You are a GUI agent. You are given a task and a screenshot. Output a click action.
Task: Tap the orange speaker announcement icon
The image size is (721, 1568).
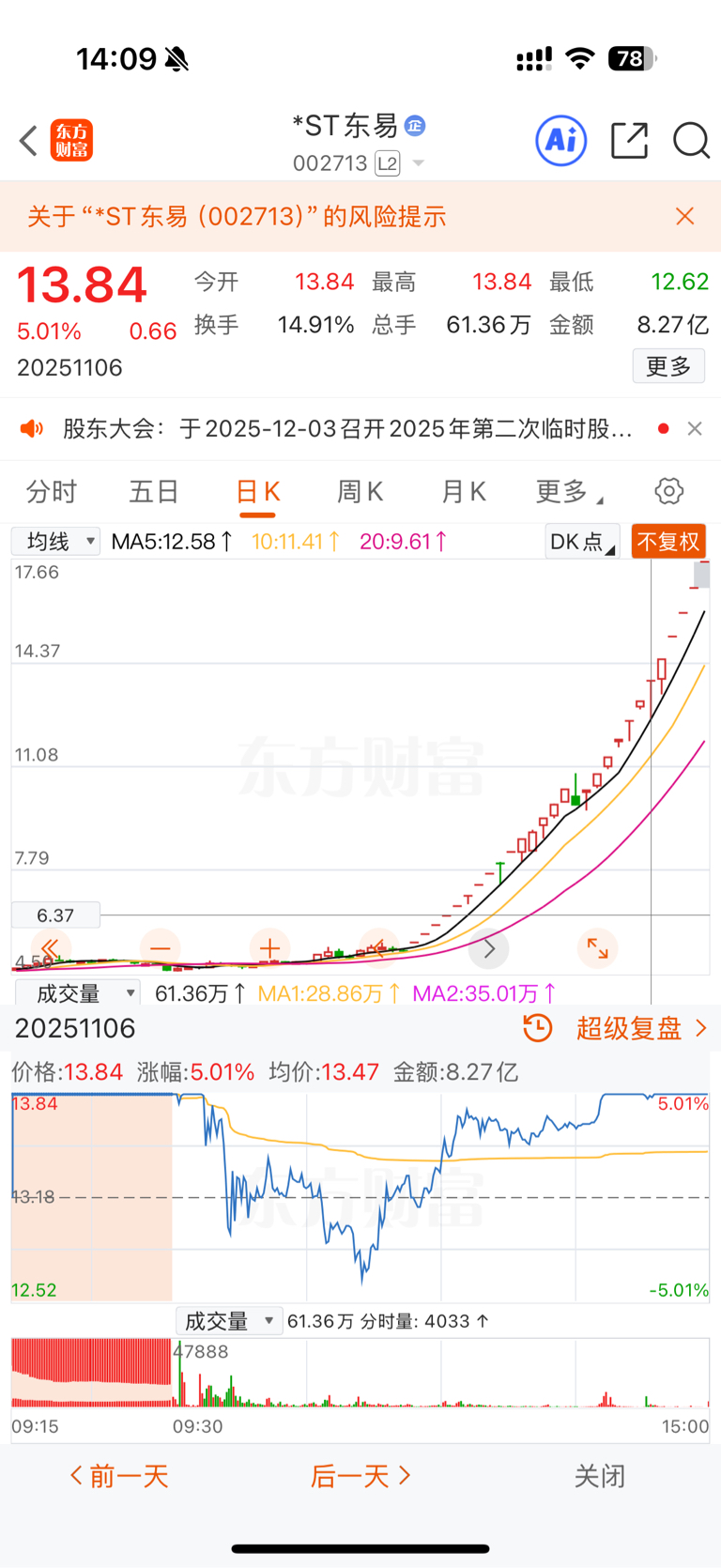(x=32, y=429)
